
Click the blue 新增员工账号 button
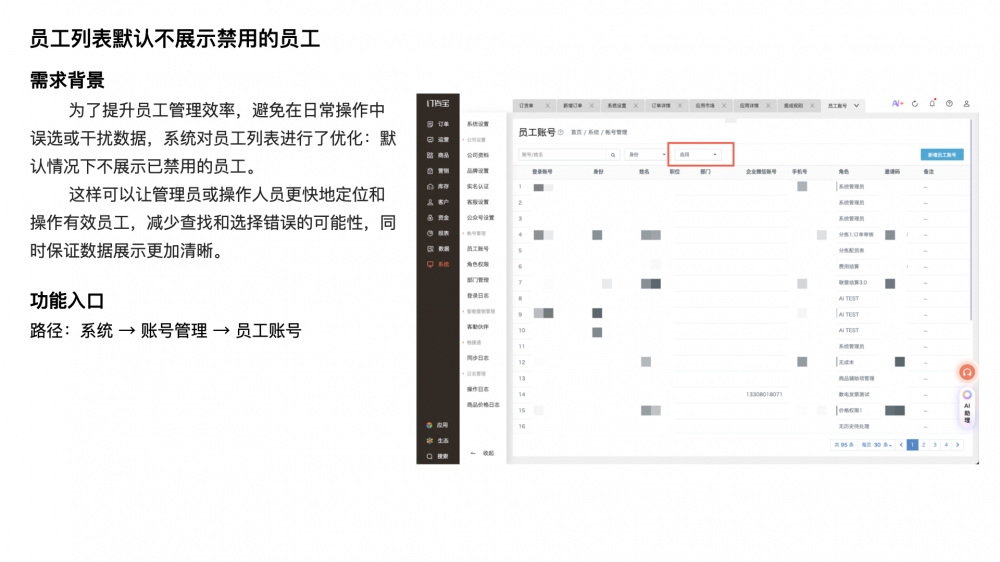tap(942, 155)
